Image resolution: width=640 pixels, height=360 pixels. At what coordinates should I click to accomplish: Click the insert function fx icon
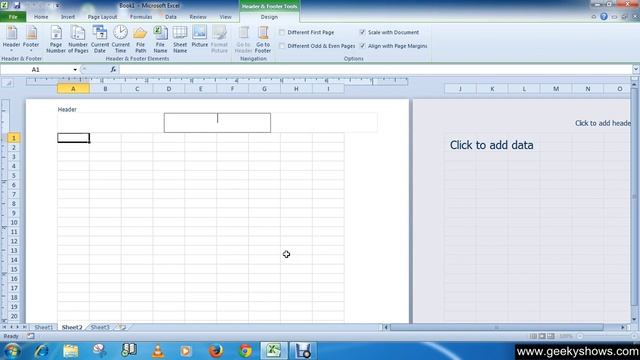[113, 69]
